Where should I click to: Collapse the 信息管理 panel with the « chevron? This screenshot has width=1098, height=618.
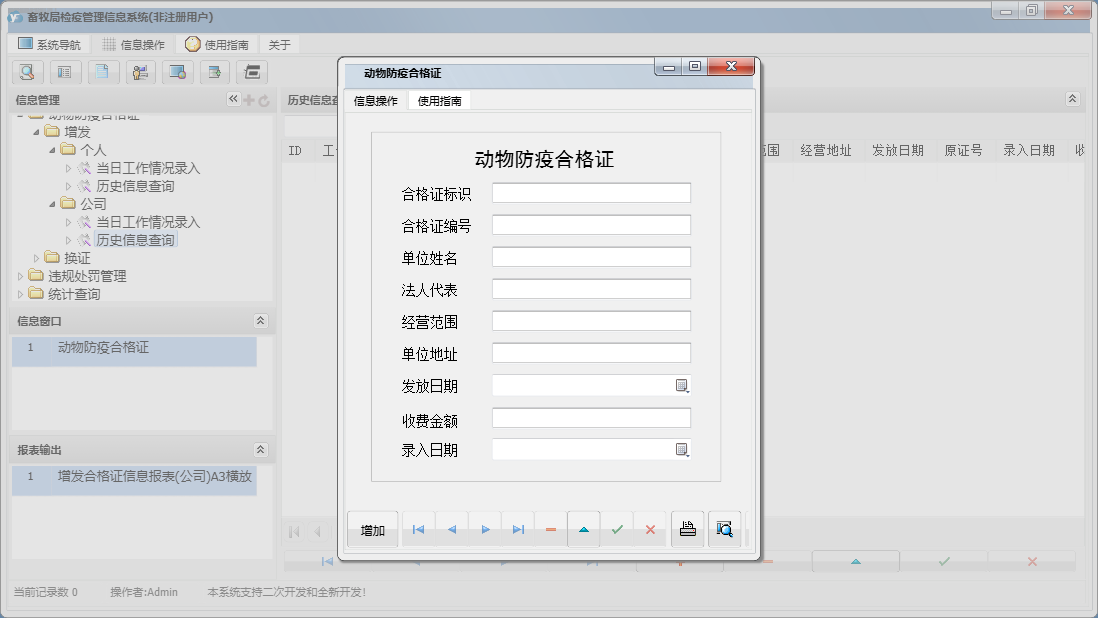(232, 99)
